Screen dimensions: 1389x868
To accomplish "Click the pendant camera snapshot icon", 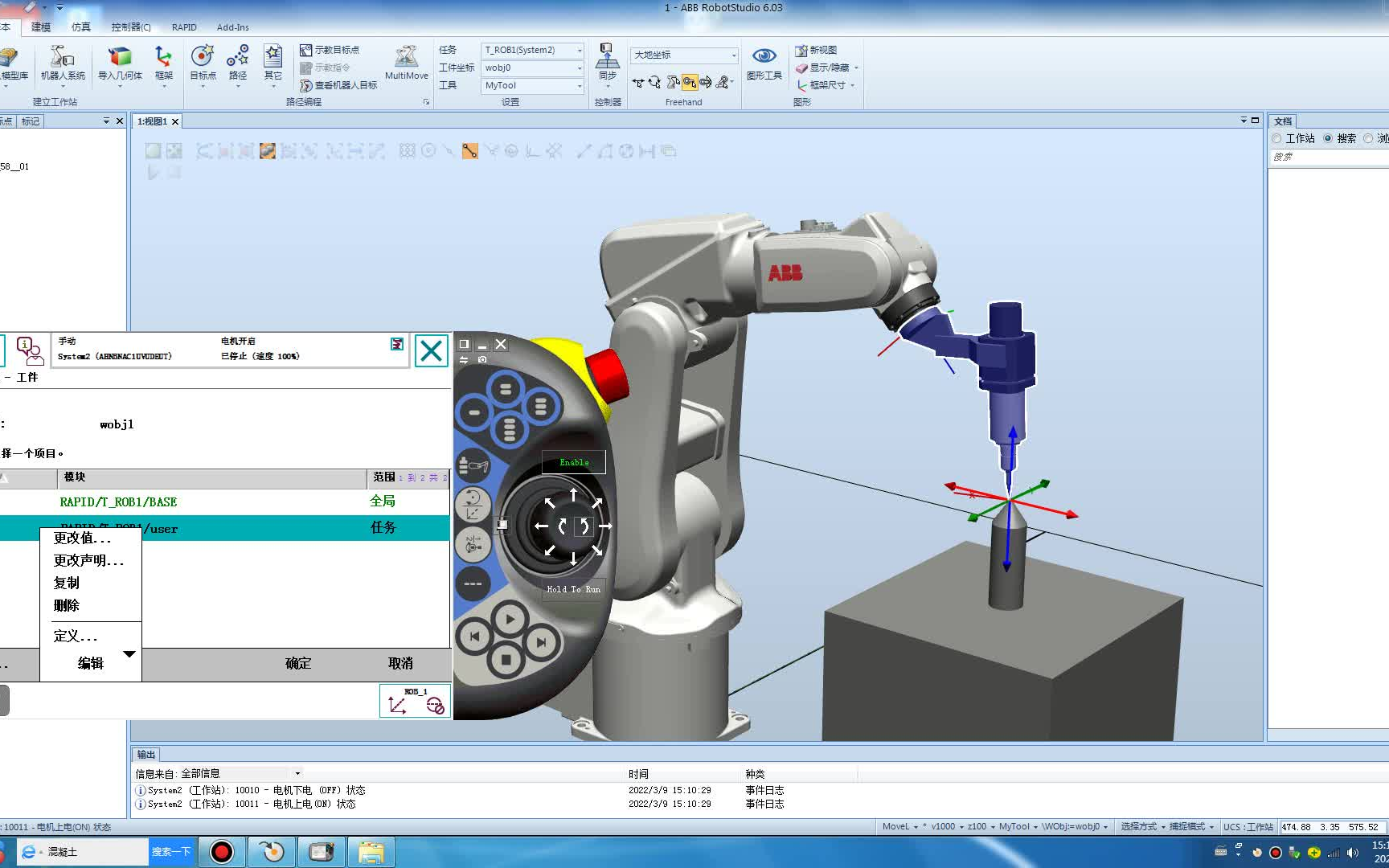I will point(482,360).
